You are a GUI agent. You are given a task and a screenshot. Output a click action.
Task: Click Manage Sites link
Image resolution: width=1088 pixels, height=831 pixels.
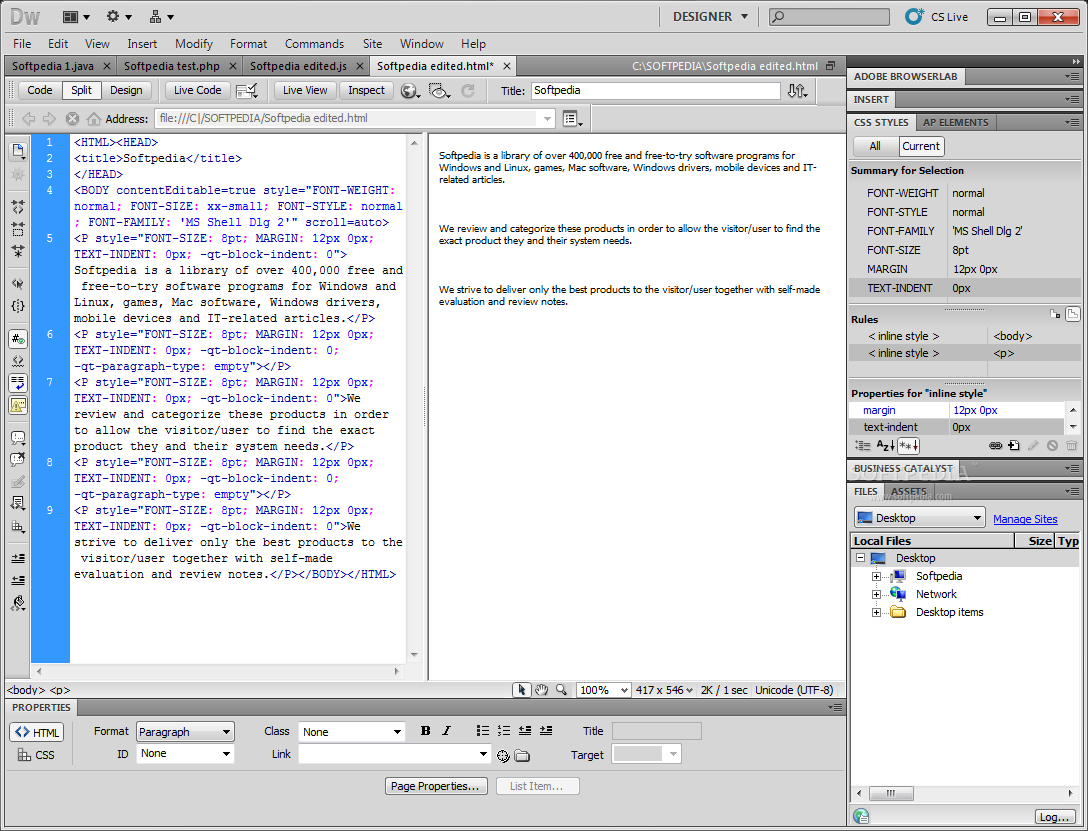[x=1025, y=519]
